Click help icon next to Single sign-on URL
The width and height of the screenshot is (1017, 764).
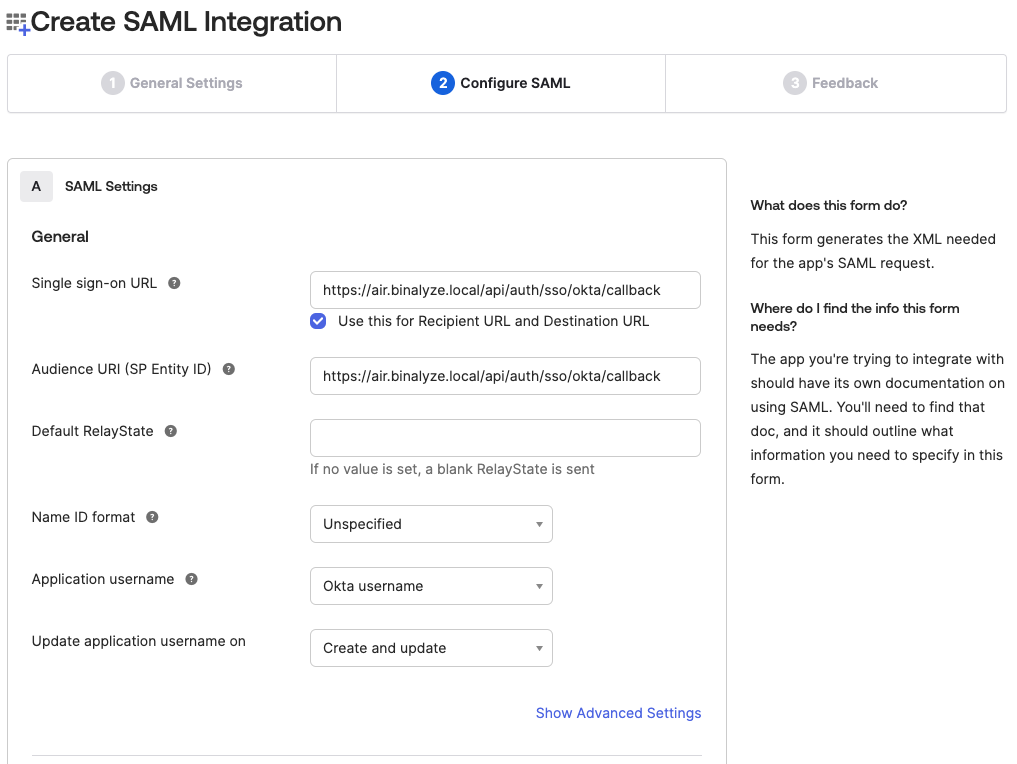174,283
